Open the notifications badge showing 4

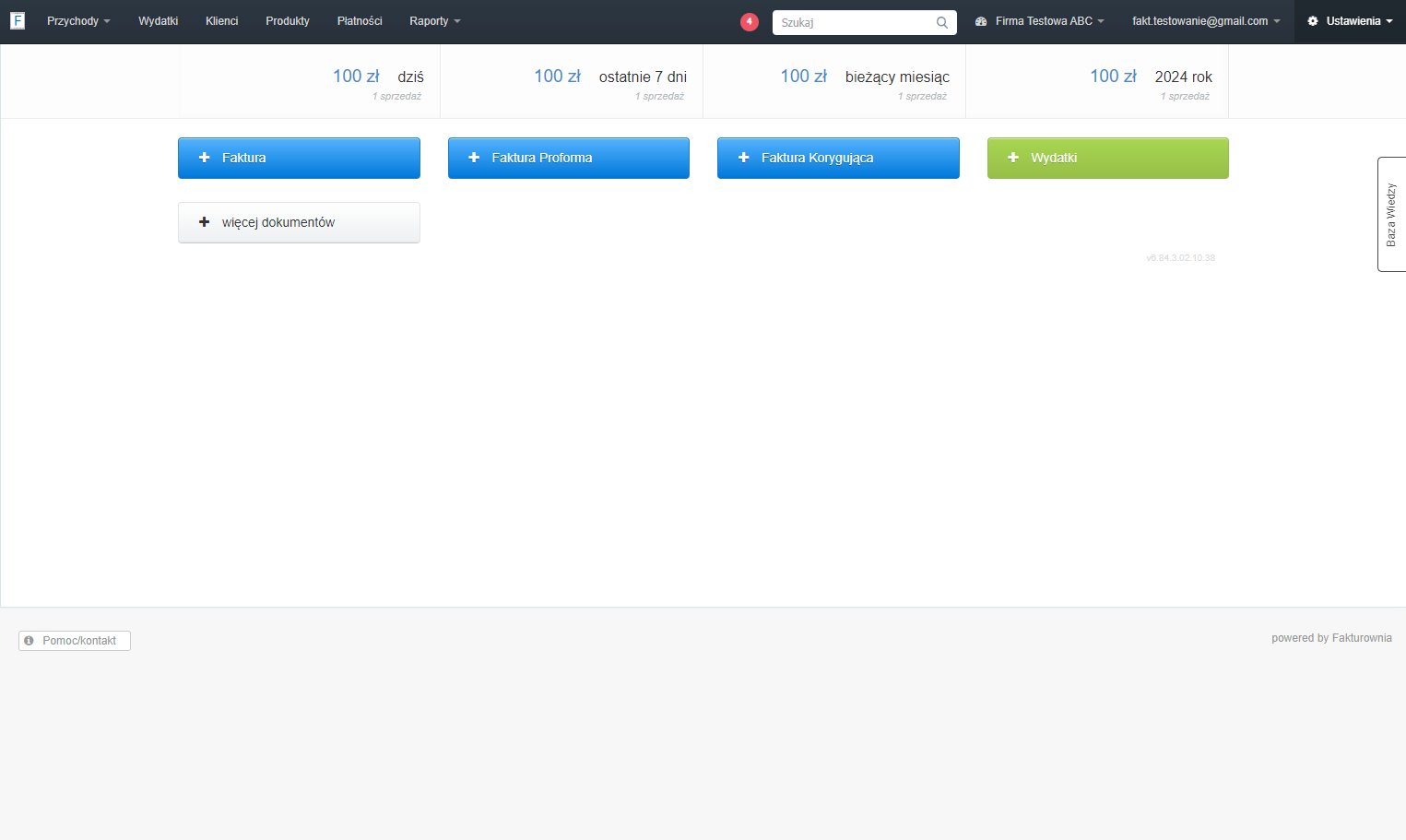pos(750,21)
